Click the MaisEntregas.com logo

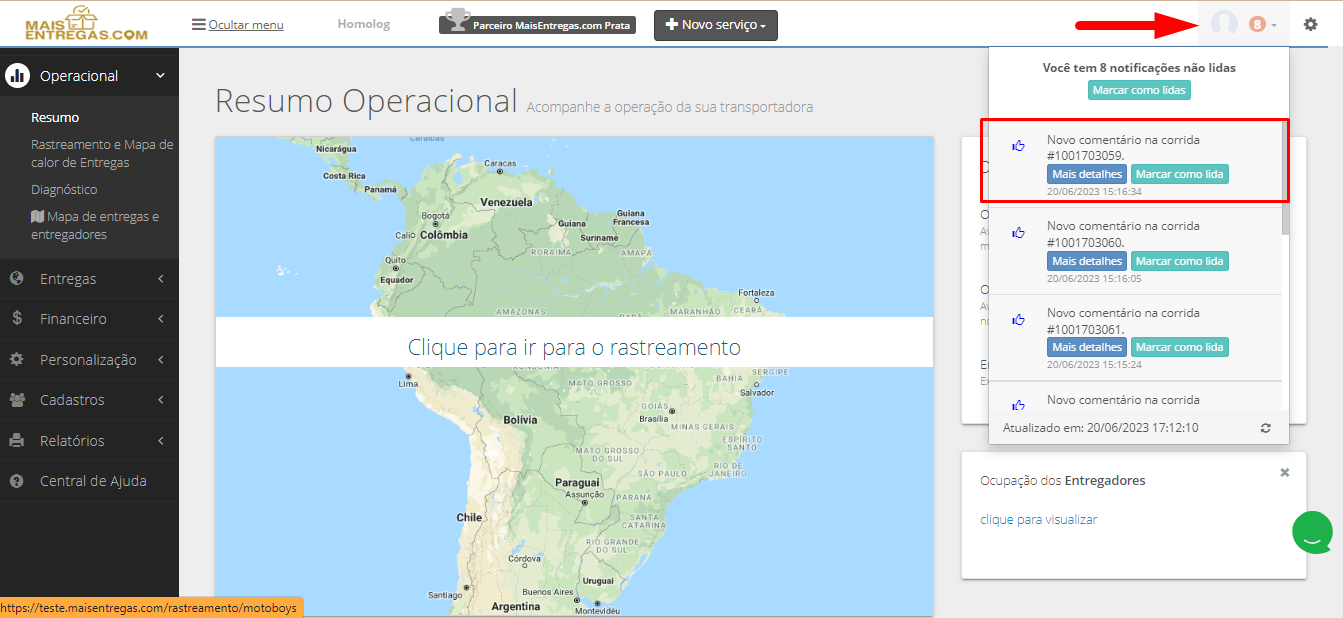coord(86,24)
